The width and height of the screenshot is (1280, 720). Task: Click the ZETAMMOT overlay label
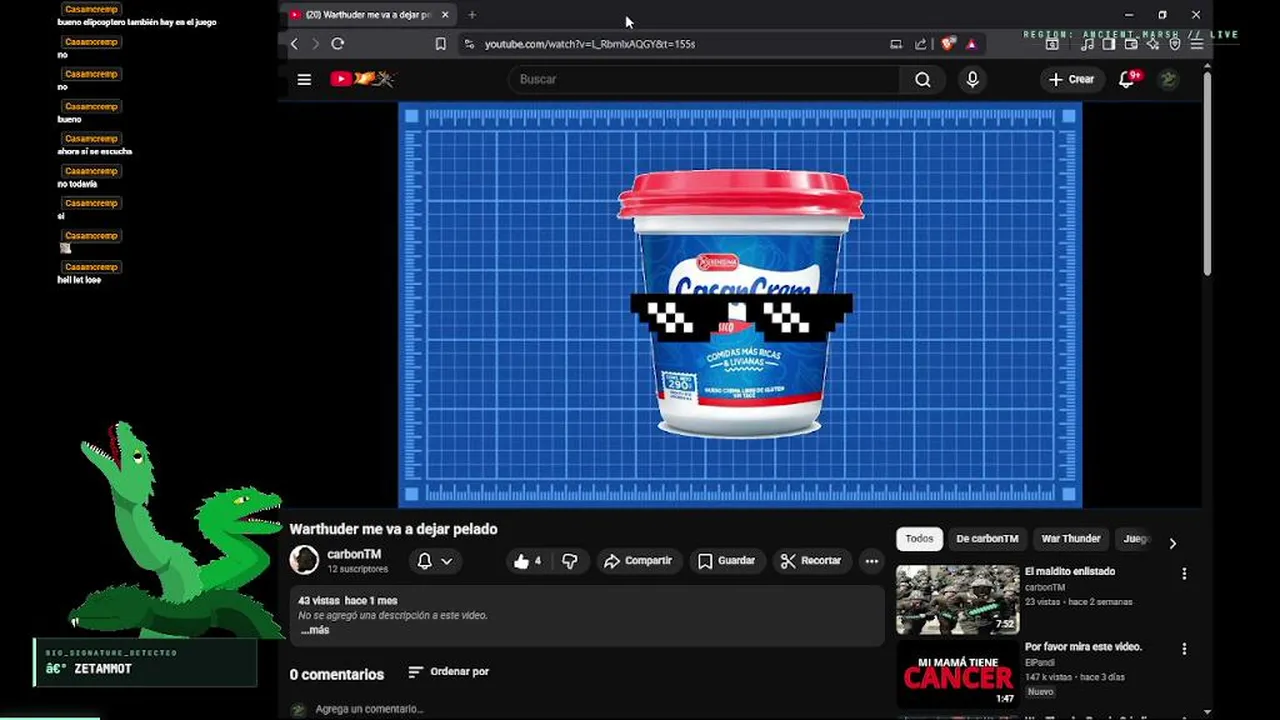pyautogui.click(x=103, y=669)
